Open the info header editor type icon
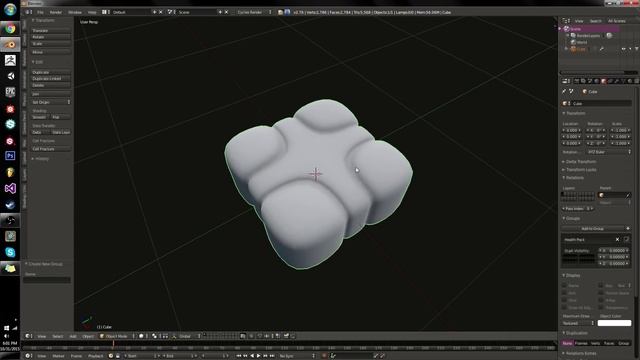 click(29, 12)
